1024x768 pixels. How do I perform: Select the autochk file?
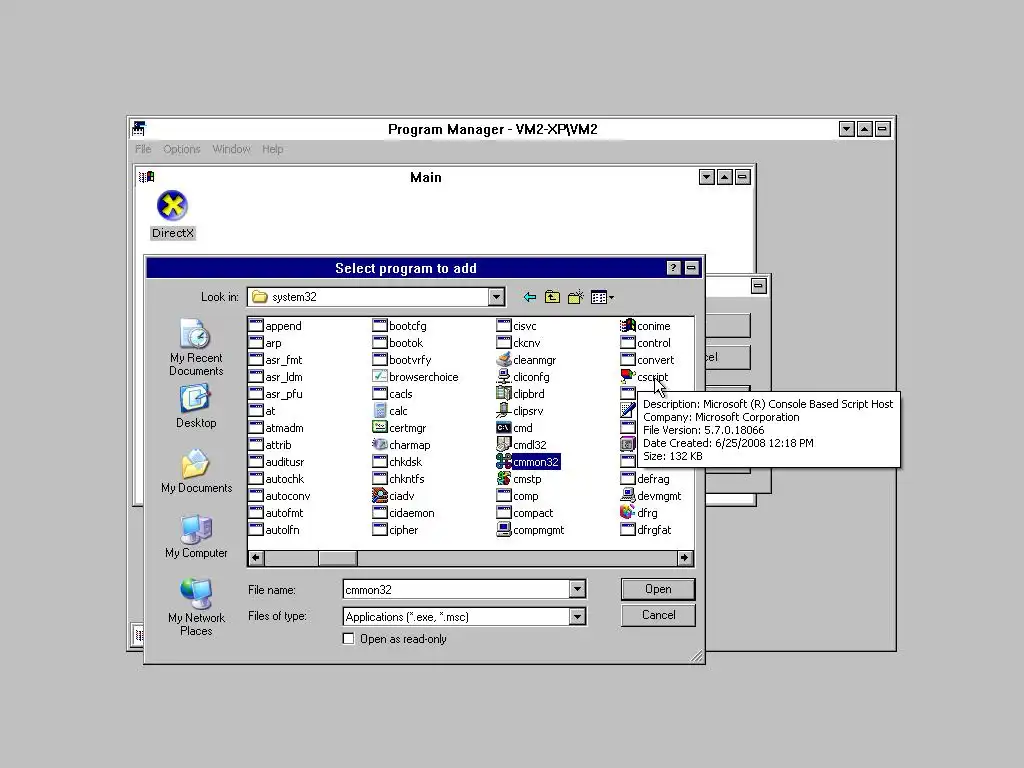pos(276,479)
